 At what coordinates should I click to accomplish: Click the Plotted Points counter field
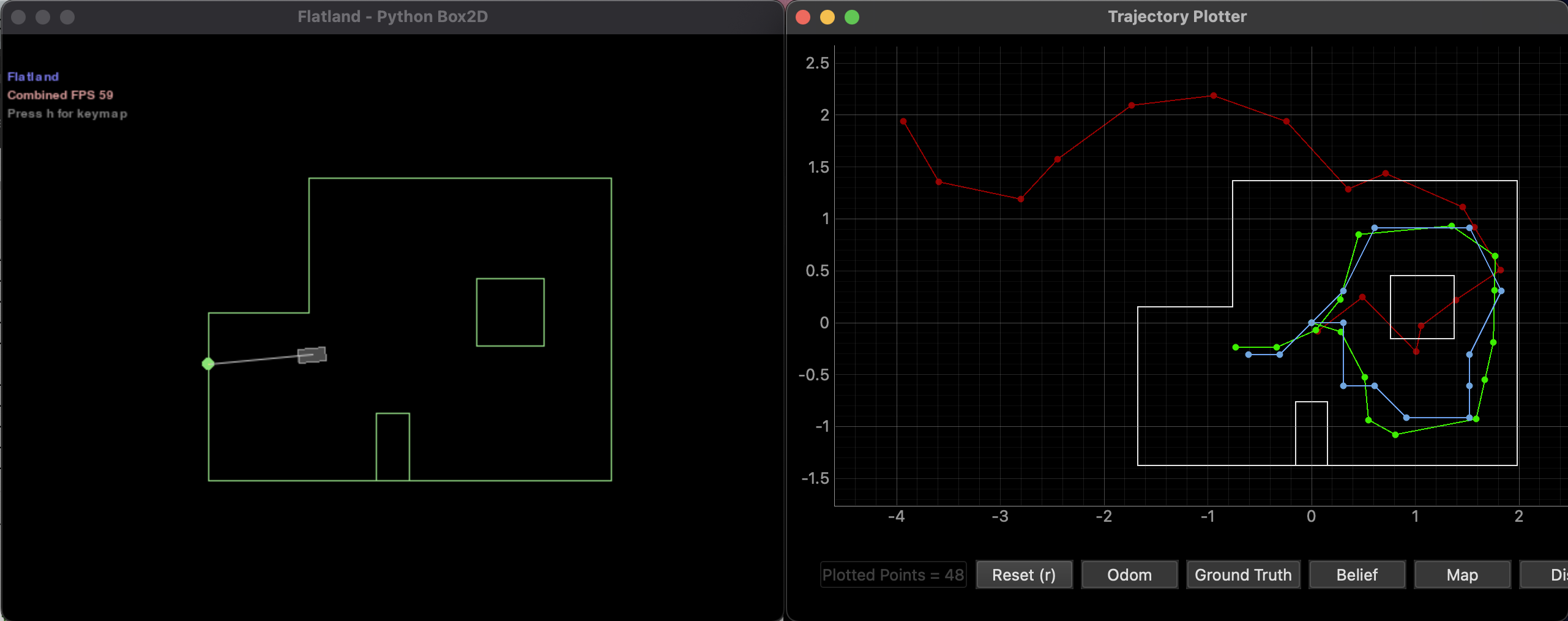(893, 574)
